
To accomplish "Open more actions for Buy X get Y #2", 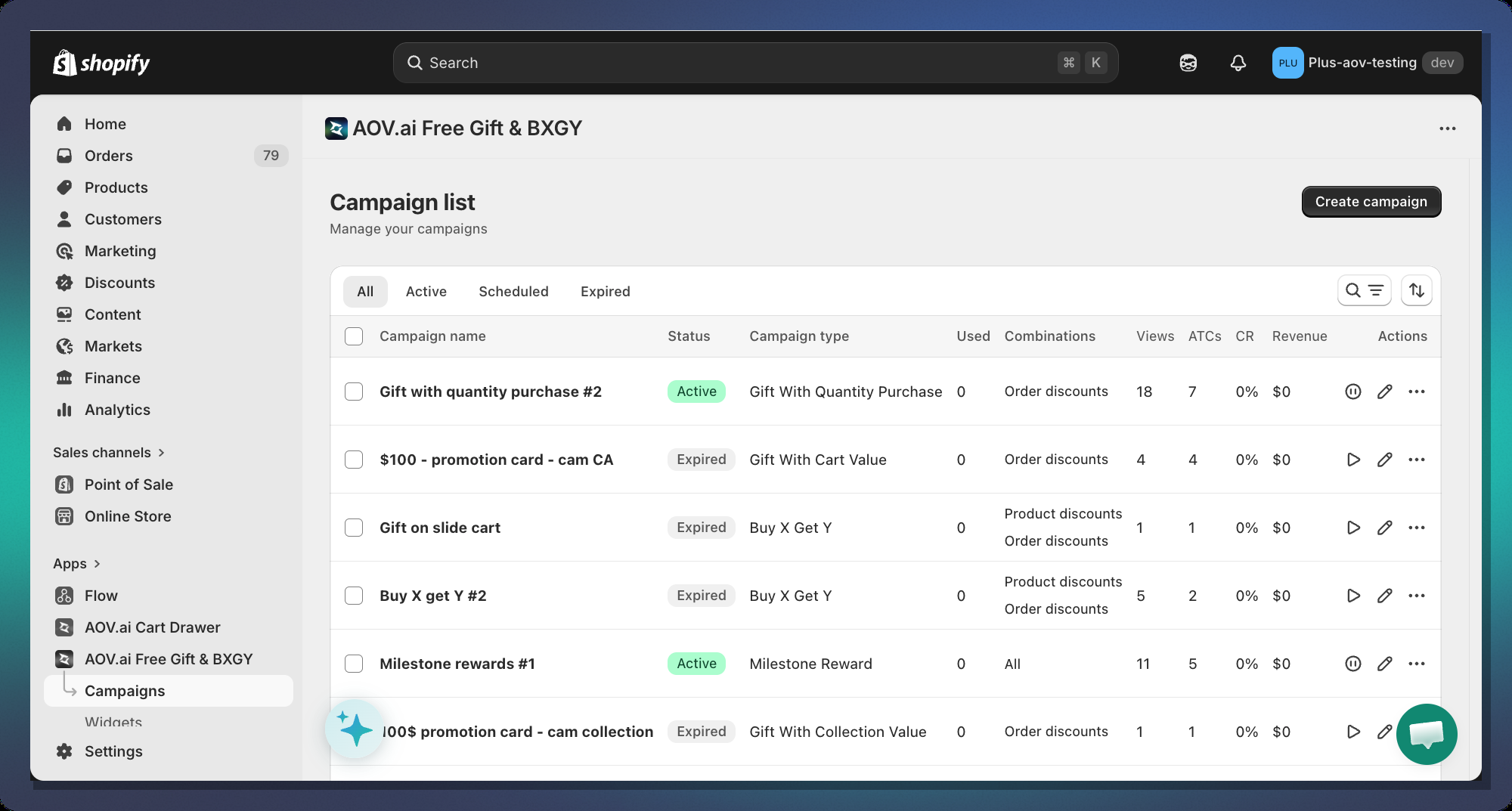I will [x=1416, y=596].
